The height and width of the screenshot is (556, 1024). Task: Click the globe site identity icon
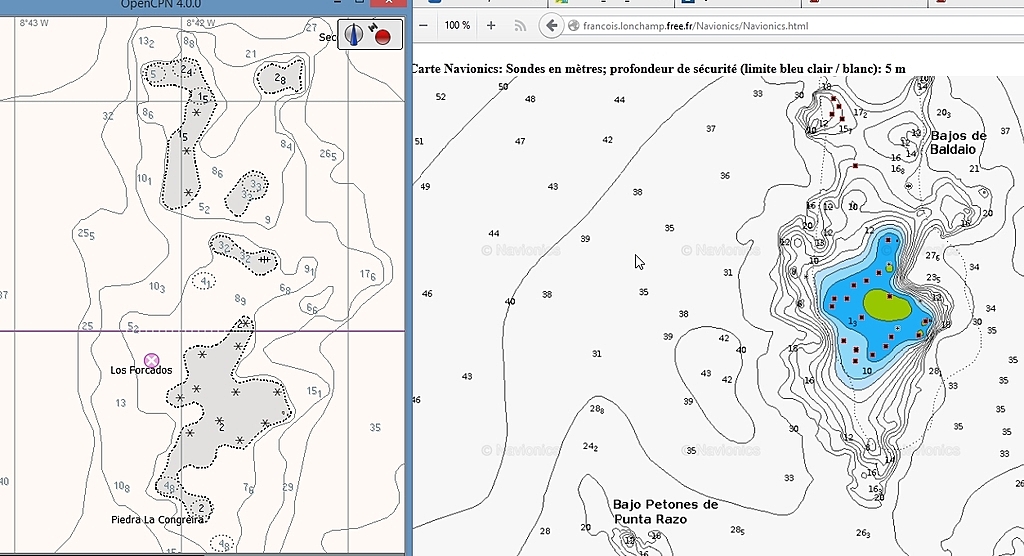(x=573, y=25)
